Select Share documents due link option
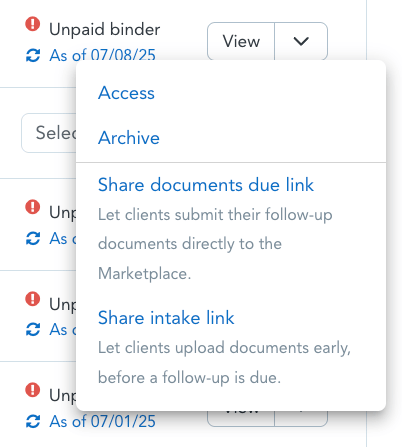 coord(206,185)
